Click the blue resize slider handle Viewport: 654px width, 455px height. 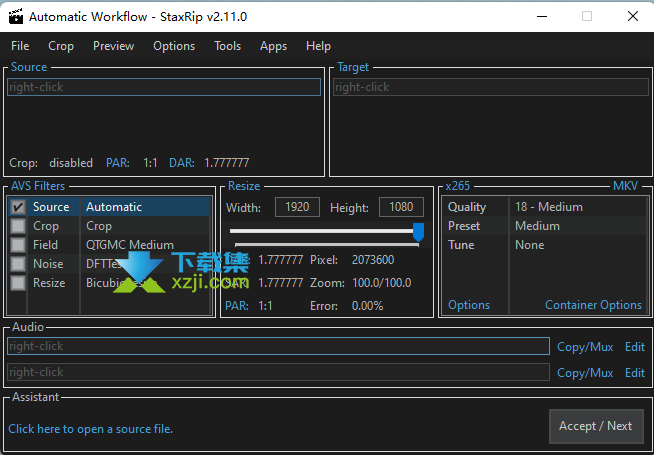click(418, 231)
